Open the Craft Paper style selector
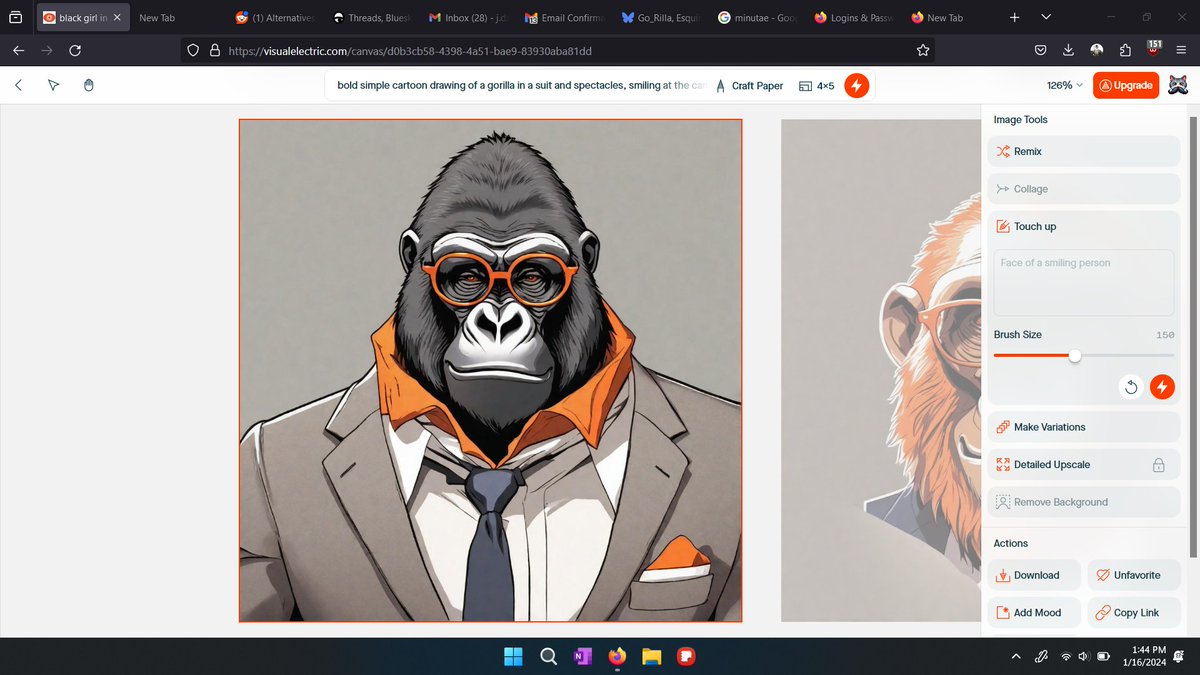The image size is (1200, 675). (749, 86)
